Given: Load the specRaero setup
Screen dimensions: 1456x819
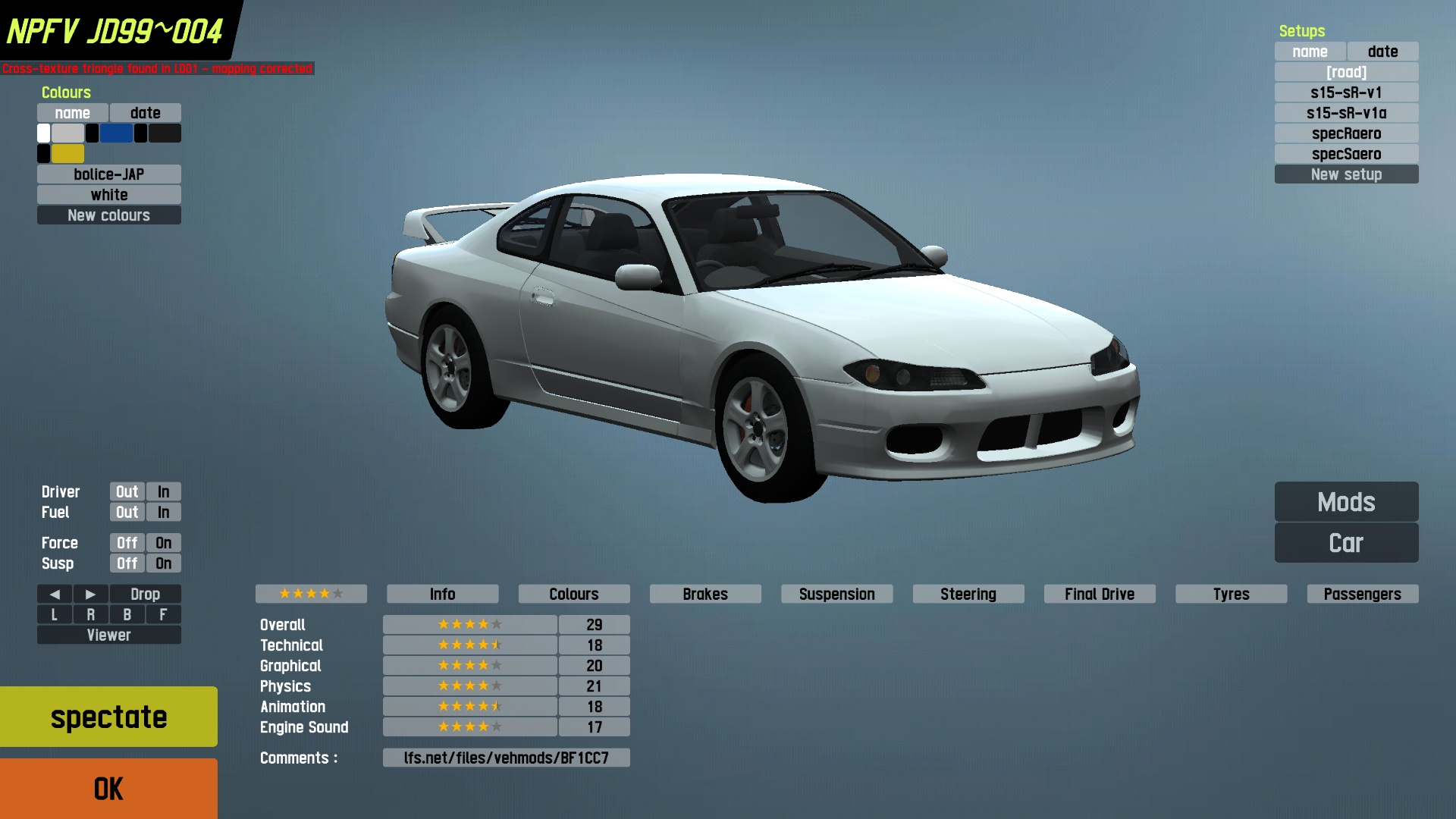Looking at the screenshot, I should pyautogui.click(x=1346, y=133).
